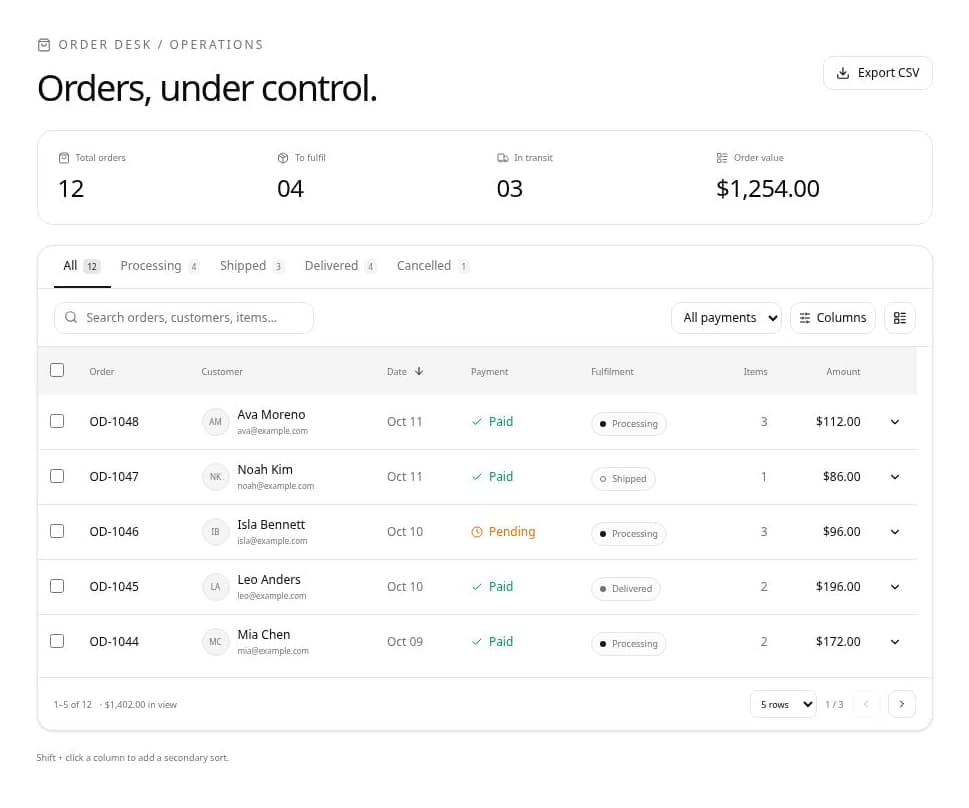Click the Paid checkmark icon on OD-1048
This screenshot has width=969, height=808.
click(476, 422)
